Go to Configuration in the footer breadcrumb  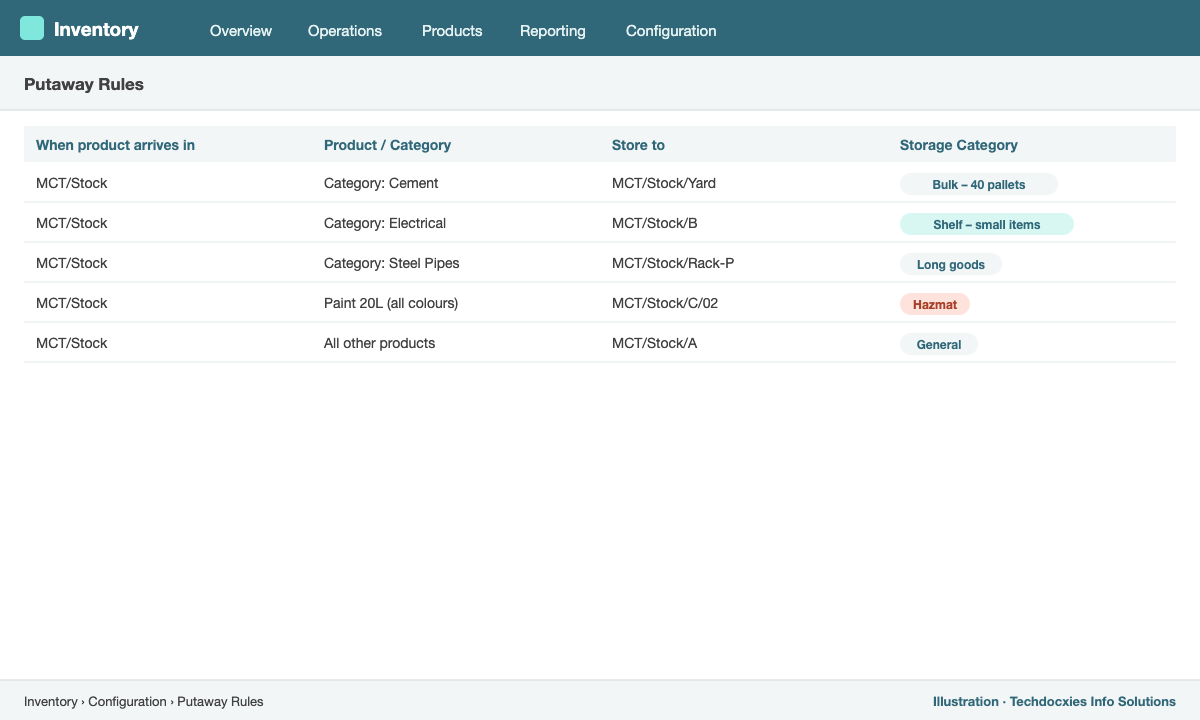click(x=127, y=702)
